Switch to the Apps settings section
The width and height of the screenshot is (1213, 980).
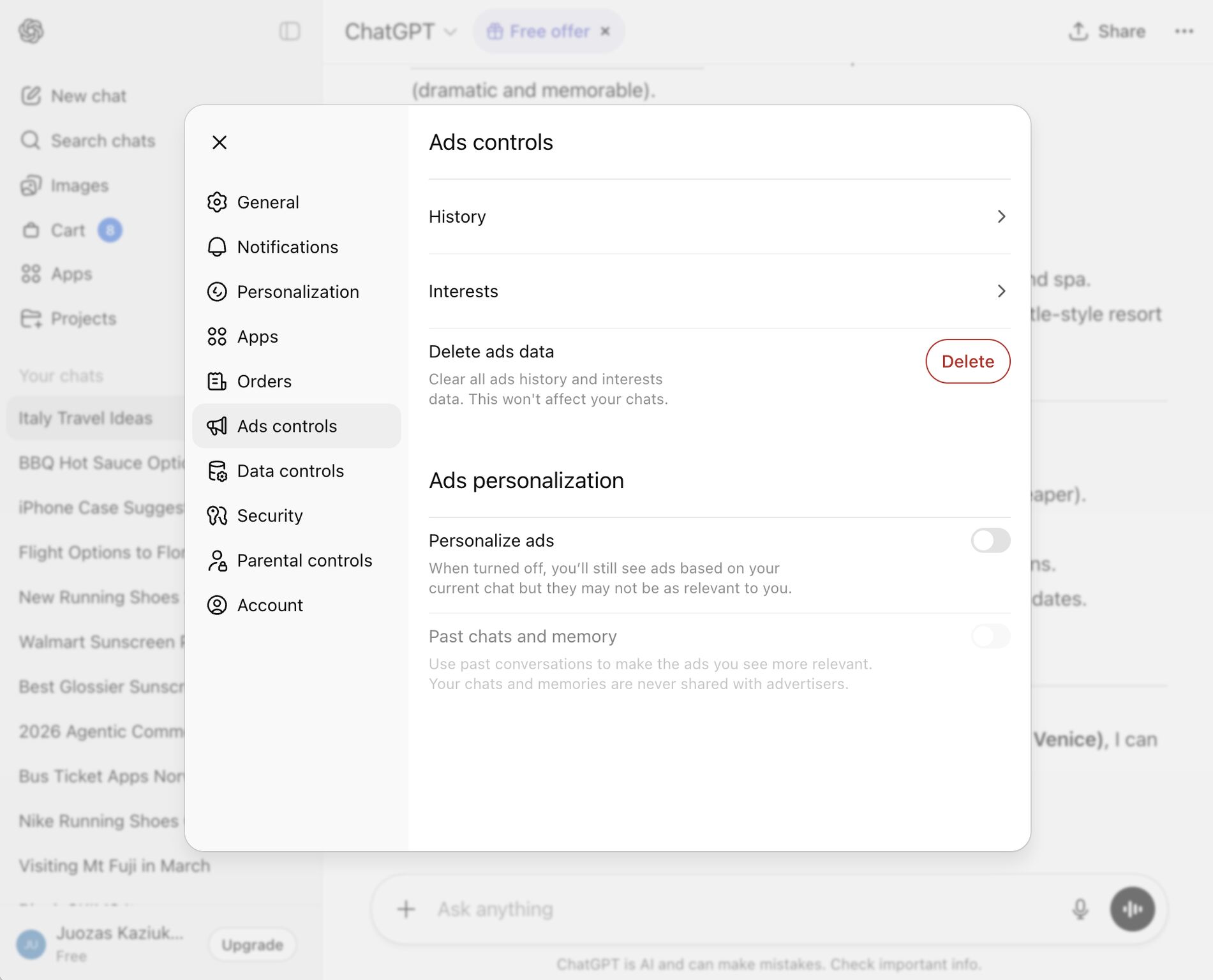point(257,337)
